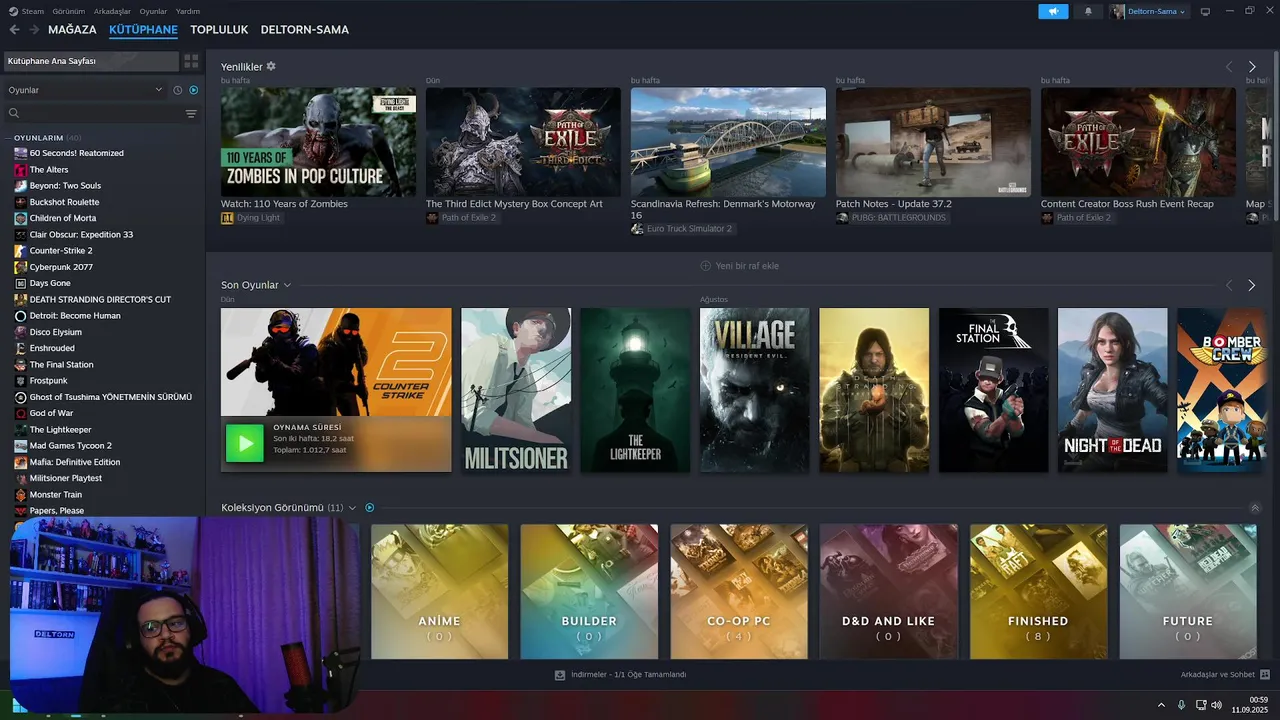Click the plus icon on Yeni bir raf ekle
This screenshot has width=1280, height=720.
tap(705, 266)
